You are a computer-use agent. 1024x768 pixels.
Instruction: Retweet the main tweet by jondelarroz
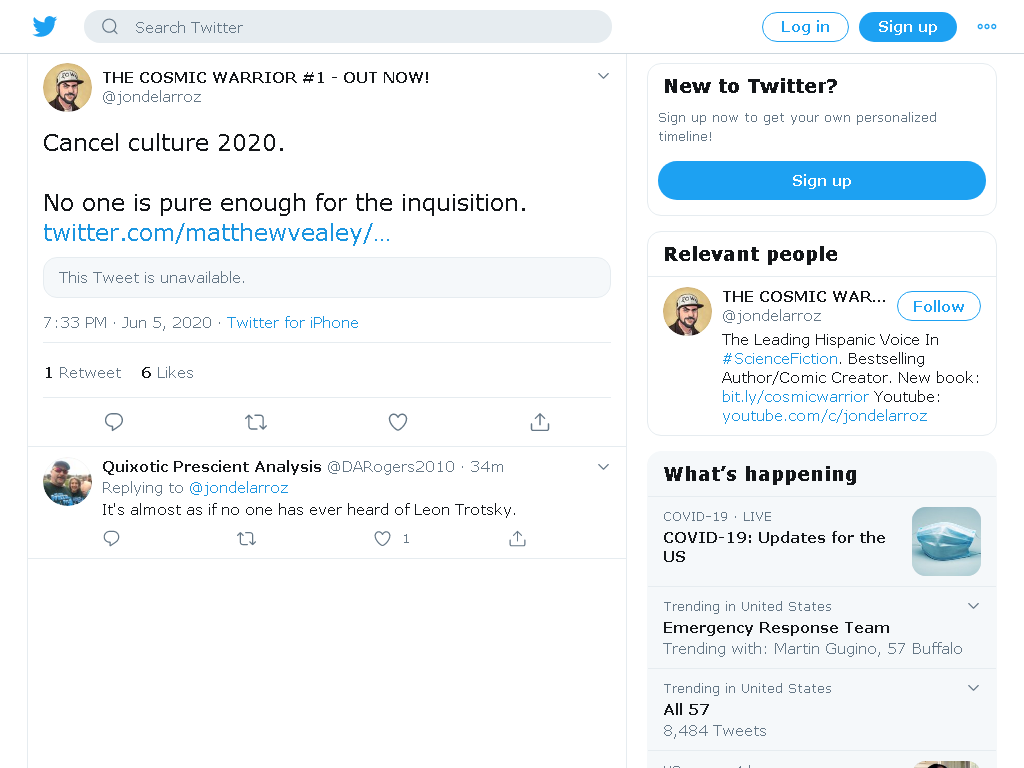coord(256,423)
